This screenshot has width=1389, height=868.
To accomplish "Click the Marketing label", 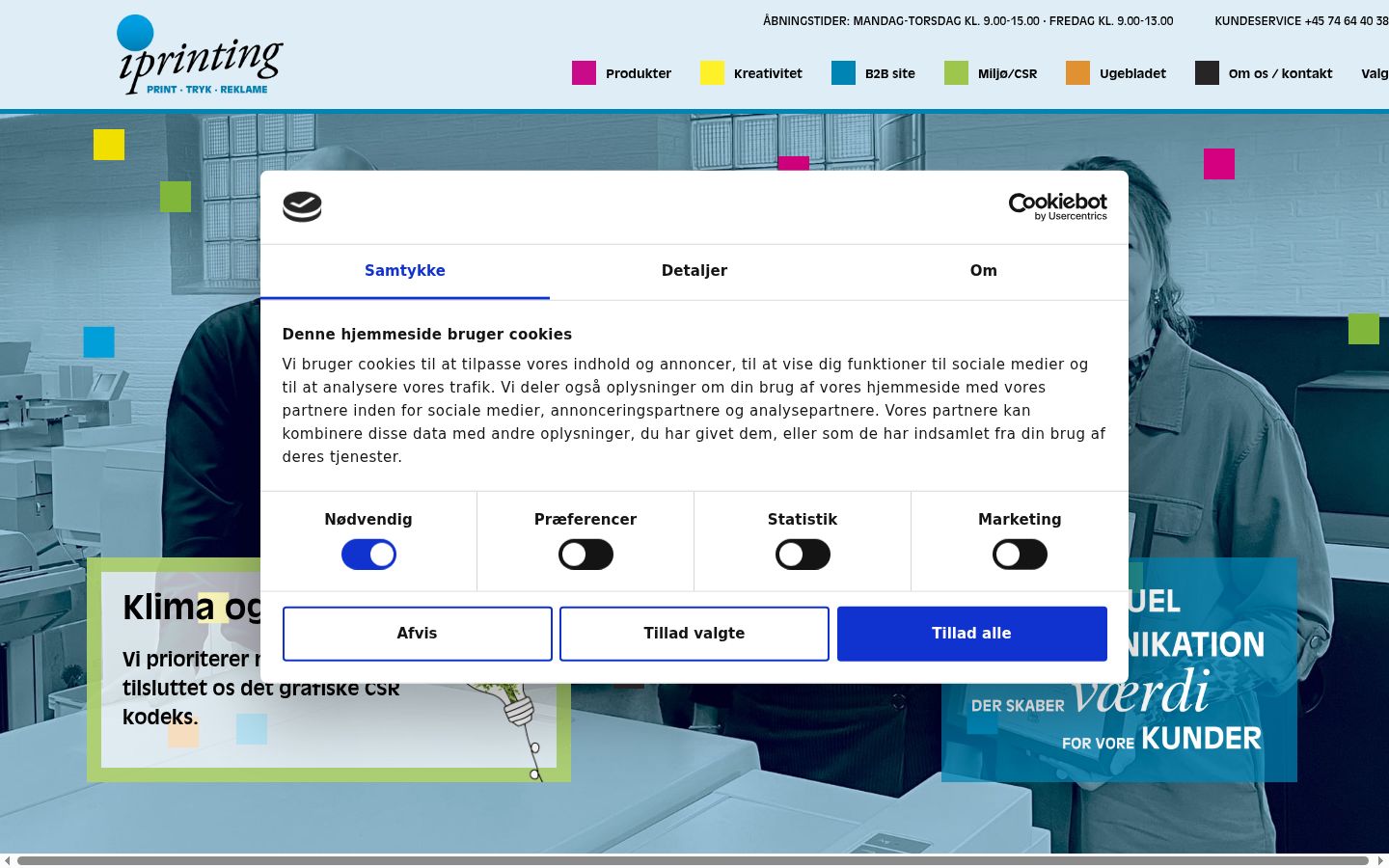I will pos(1020,520).
